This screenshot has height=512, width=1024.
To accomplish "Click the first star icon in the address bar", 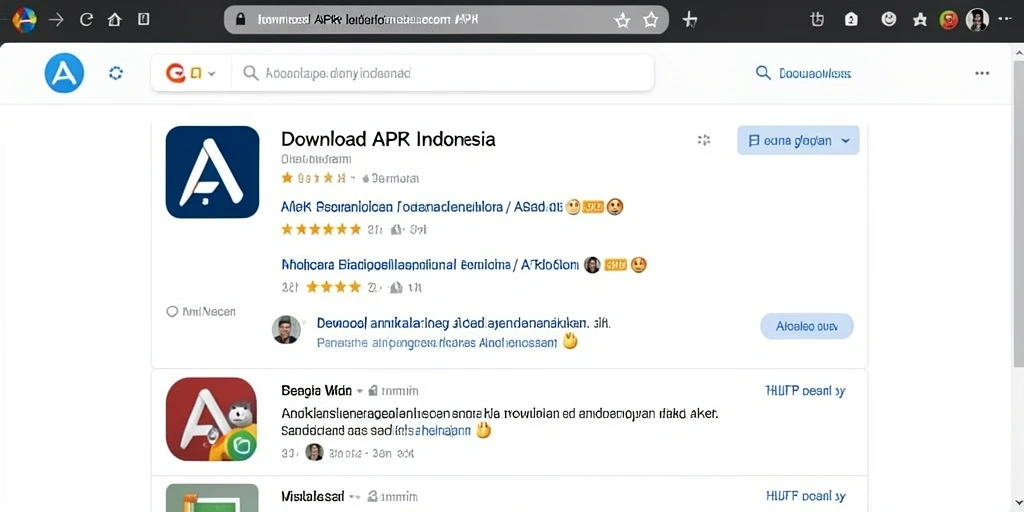I will coord(622,20).
